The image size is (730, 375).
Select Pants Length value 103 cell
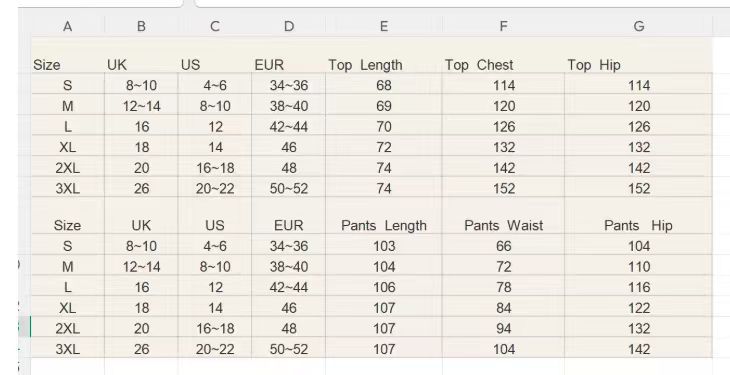pos(384,246)
